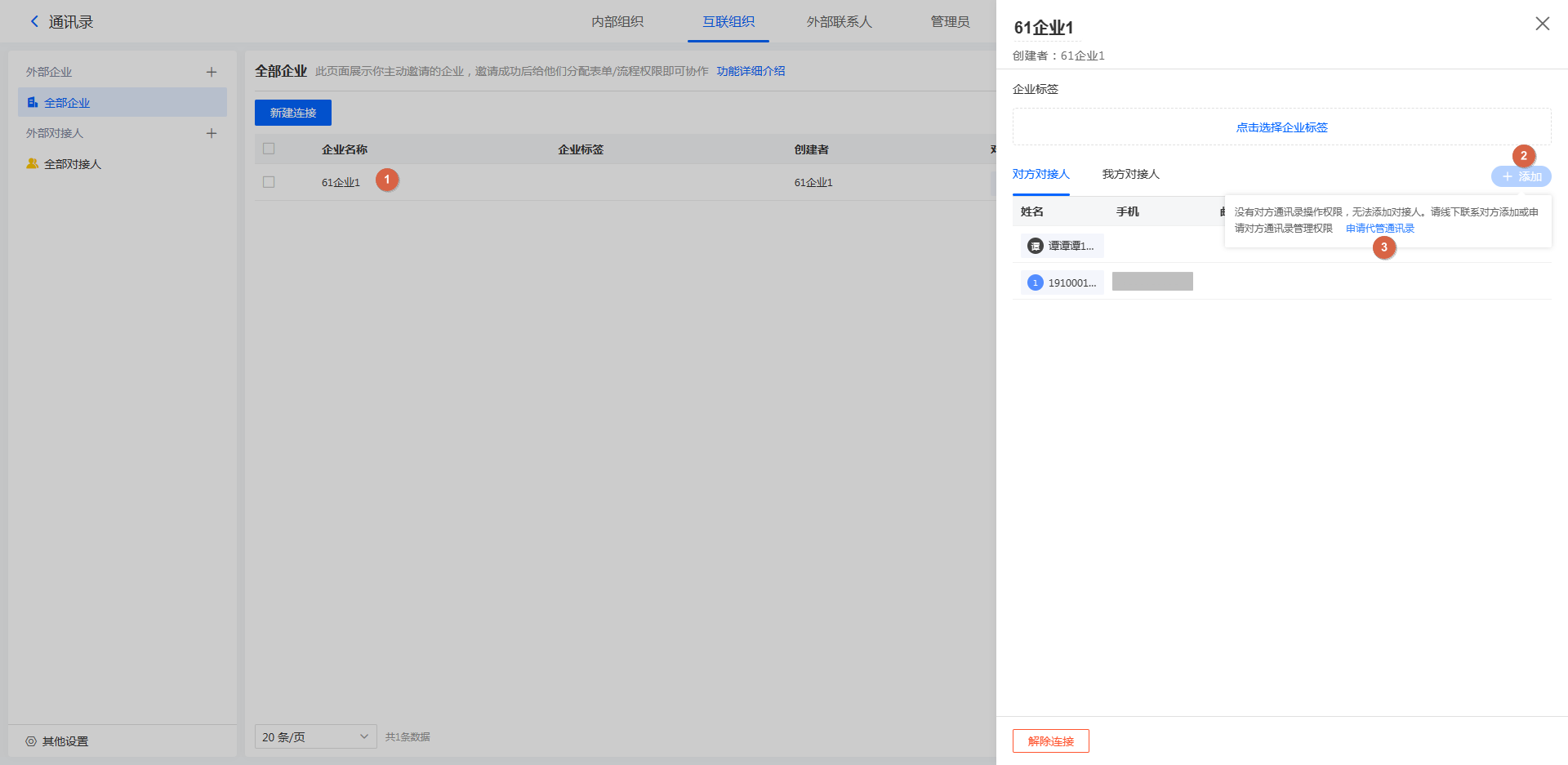The image size is (1568, 765).
Task: Switch to 内部组织 tab
Action: tap(617, 22)
